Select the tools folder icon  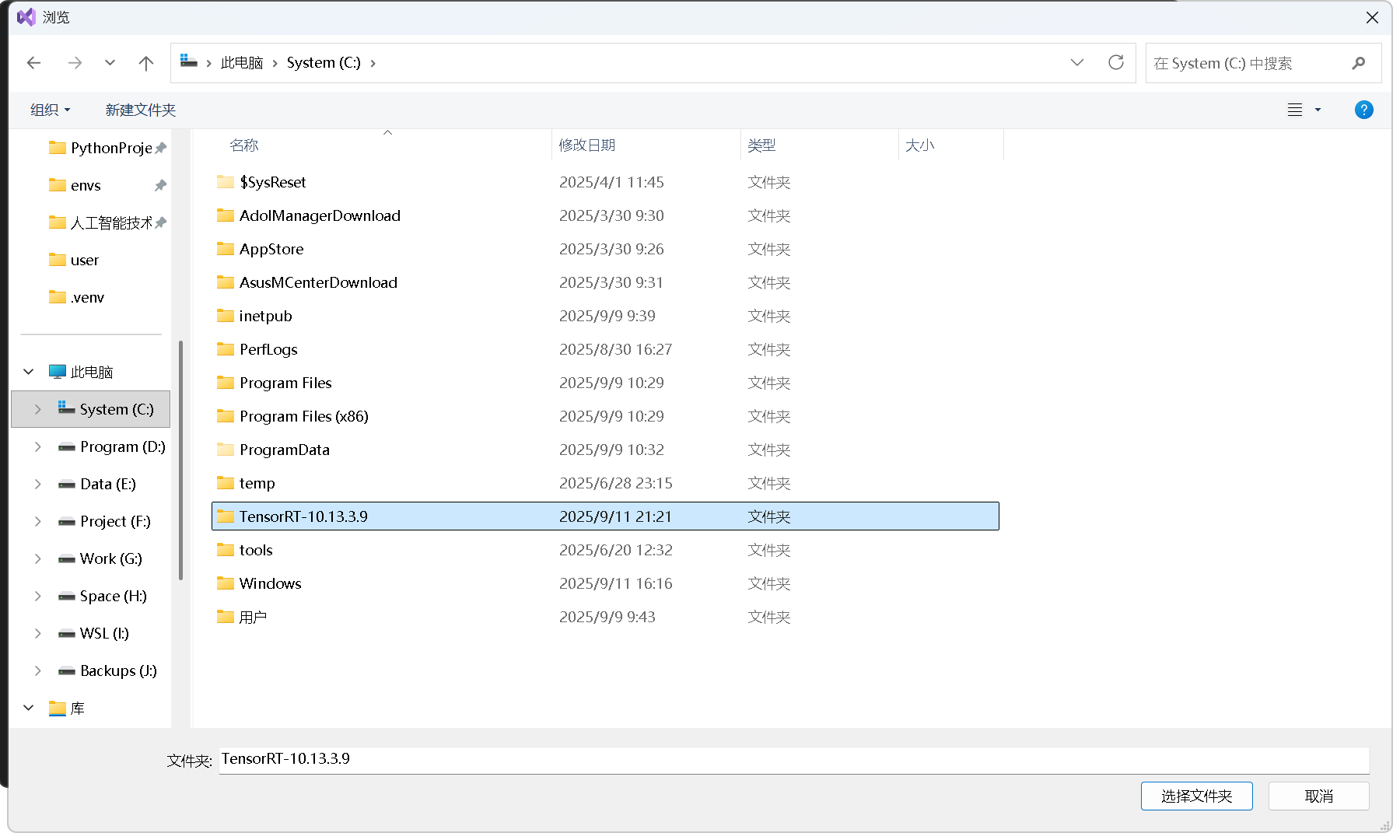click(x=226, y=550)
